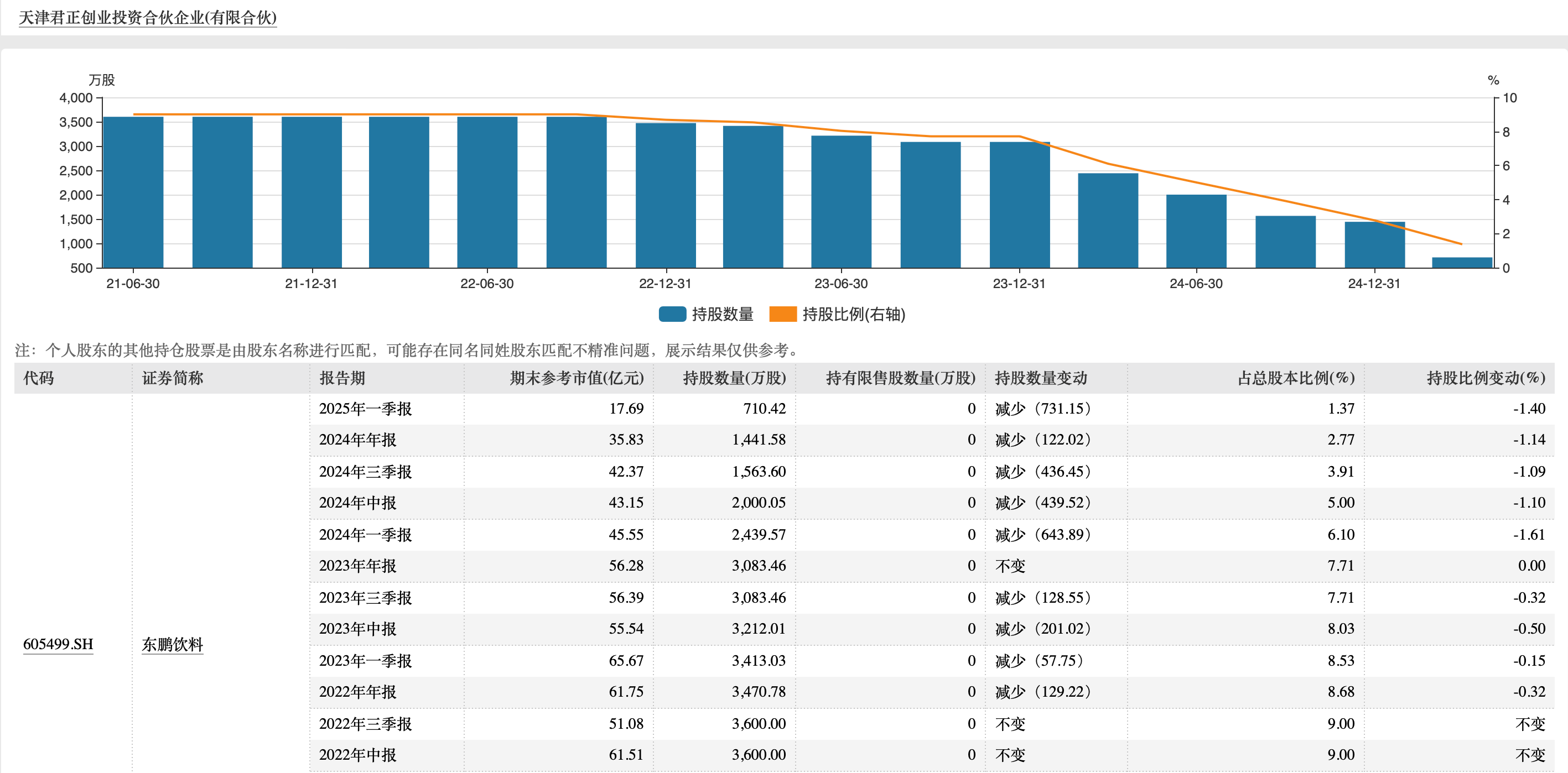Click 持股数量 legend label text

pos(723,315)
